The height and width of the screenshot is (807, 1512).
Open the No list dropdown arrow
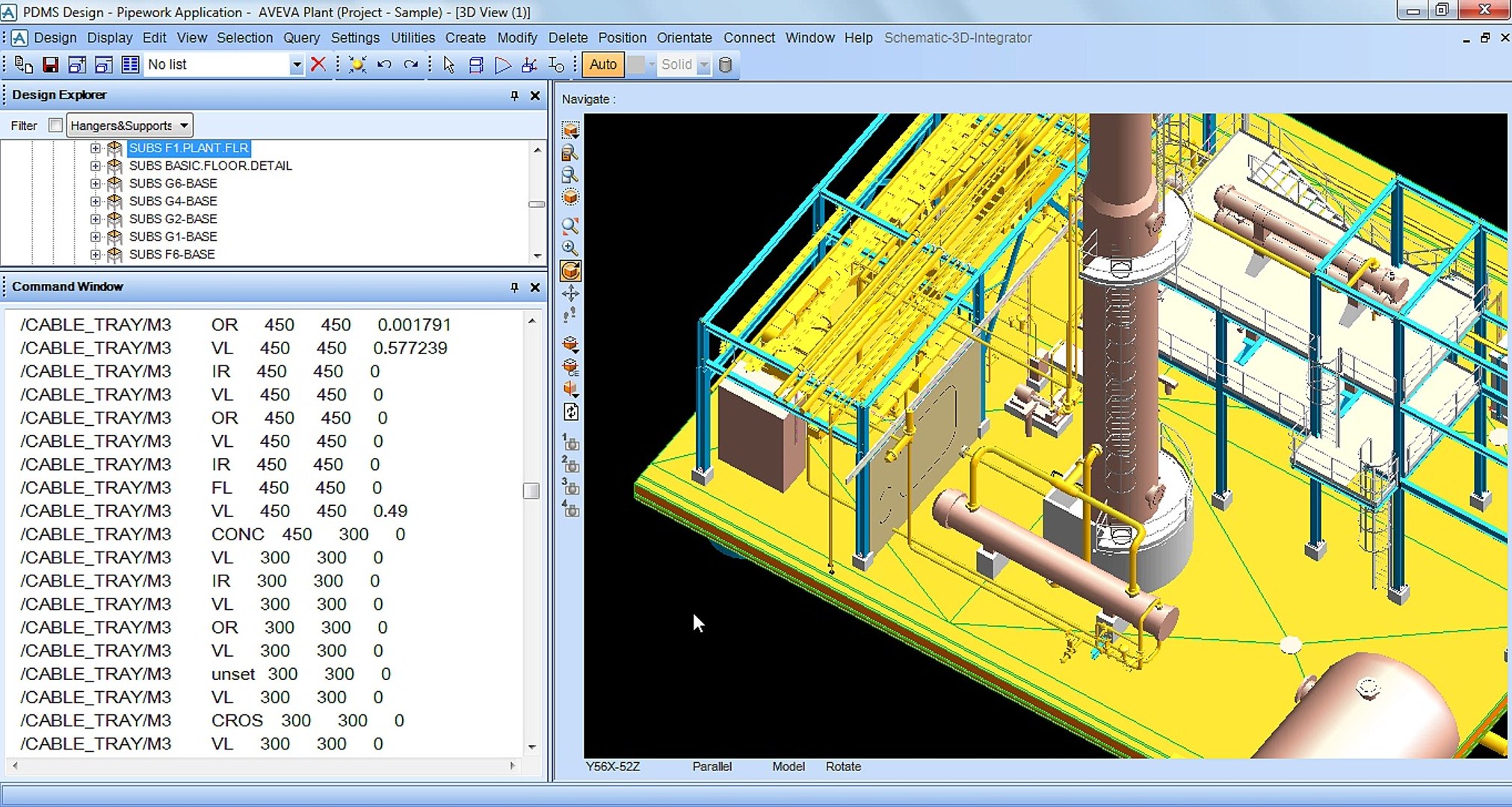tap(296, 65)
